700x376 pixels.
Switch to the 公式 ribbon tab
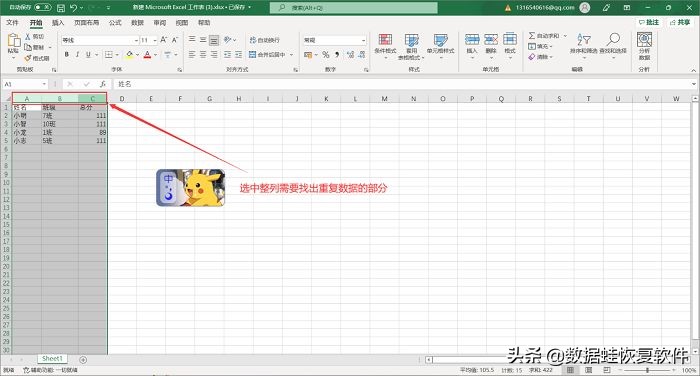pyautogui.click(x=115, y=22)
